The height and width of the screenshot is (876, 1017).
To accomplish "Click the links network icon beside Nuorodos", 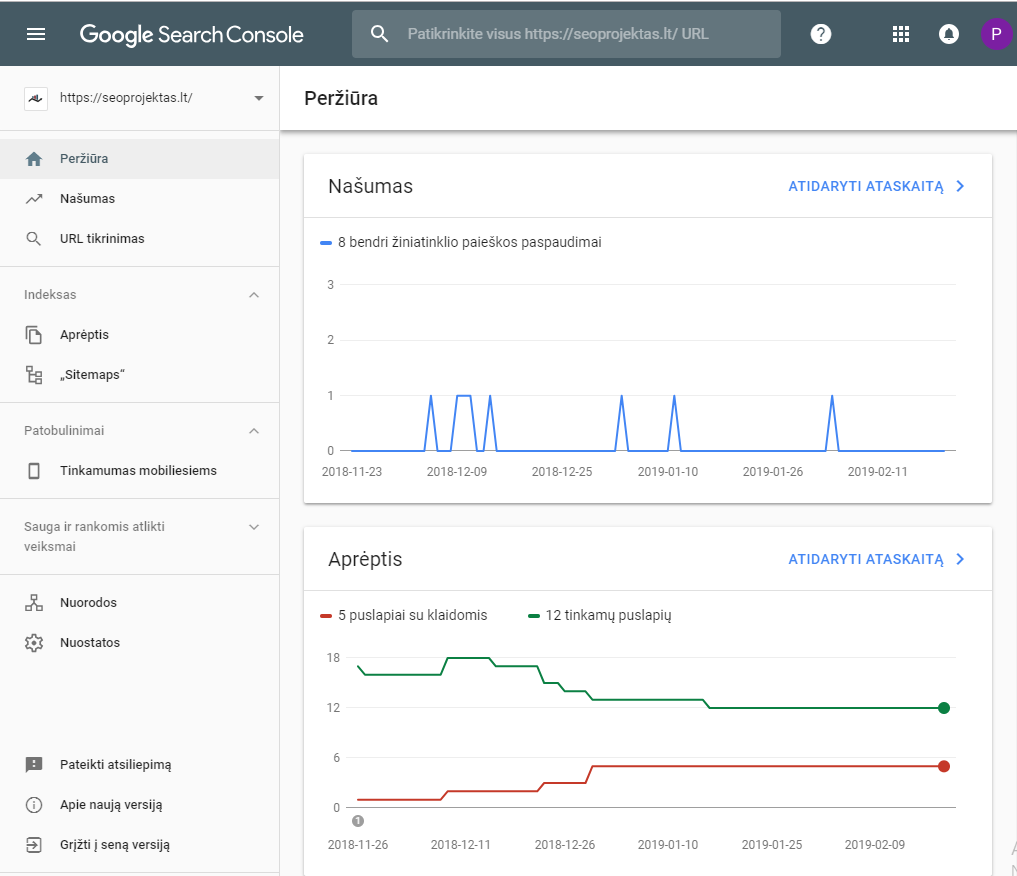I will 34,602.
